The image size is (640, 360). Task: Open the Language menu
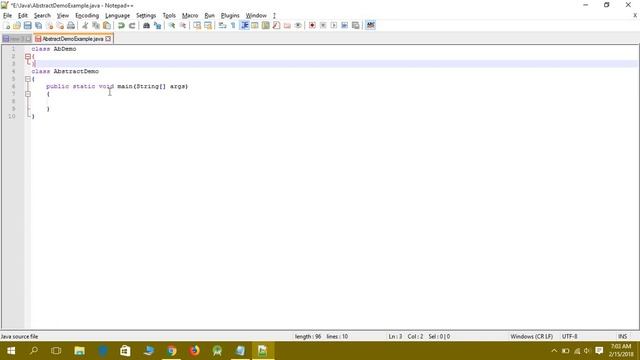(x=117, y=16)
